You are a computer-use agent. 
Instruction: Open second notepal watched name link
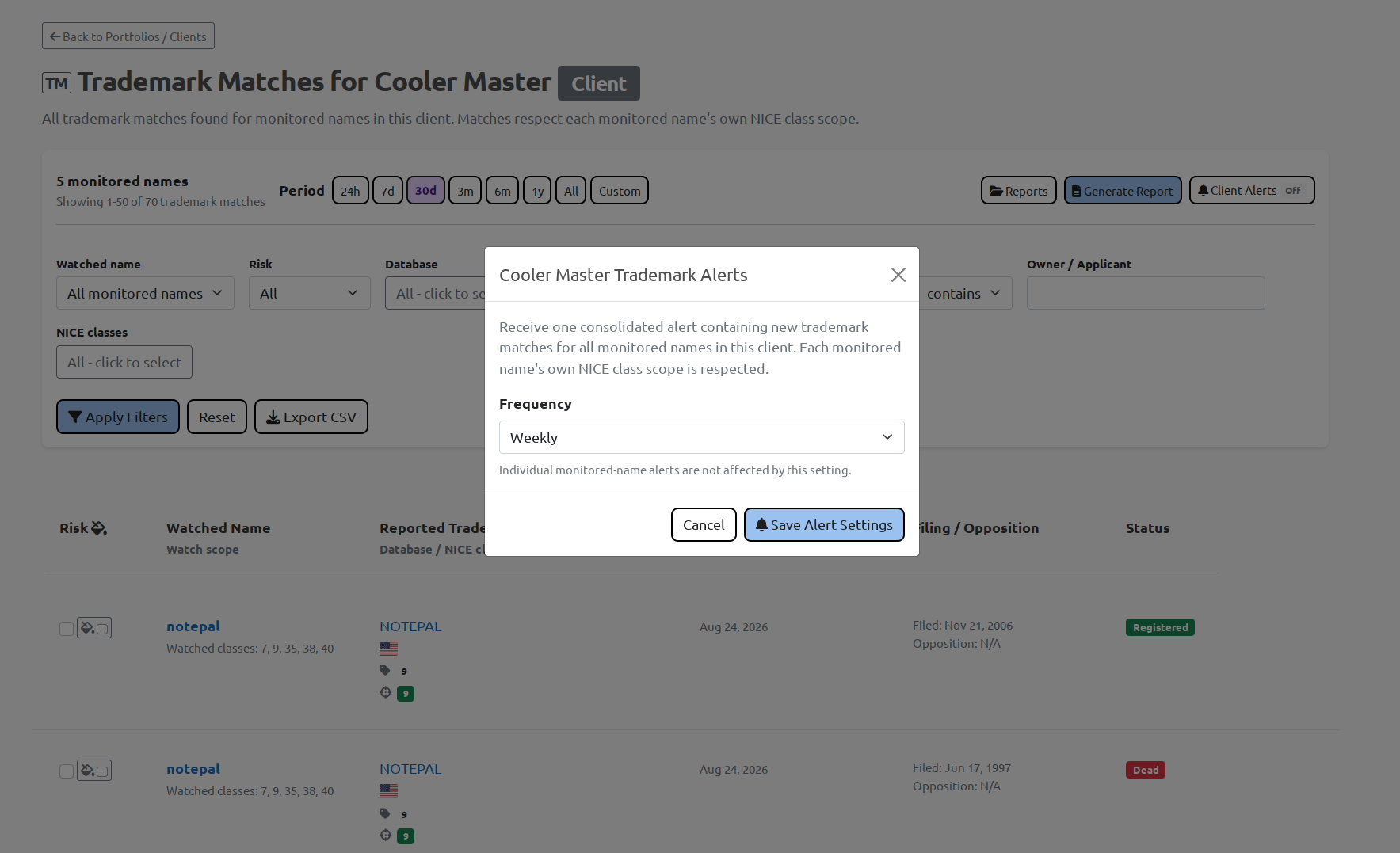click(193, 768)
